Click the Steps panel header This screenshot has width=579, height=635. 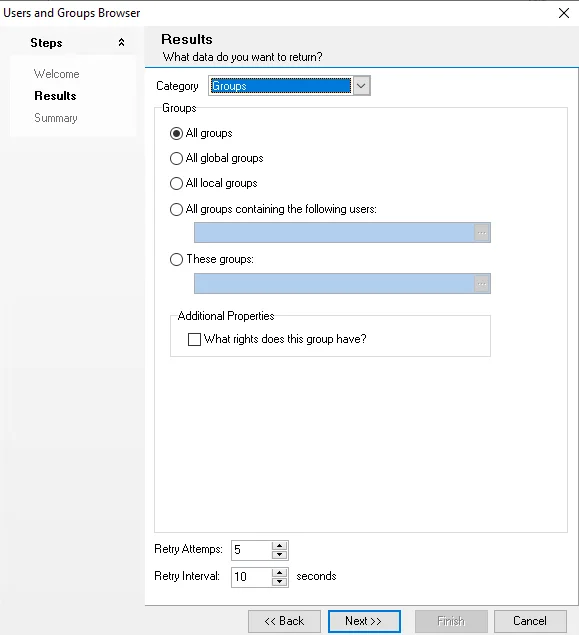coord(73,43)
